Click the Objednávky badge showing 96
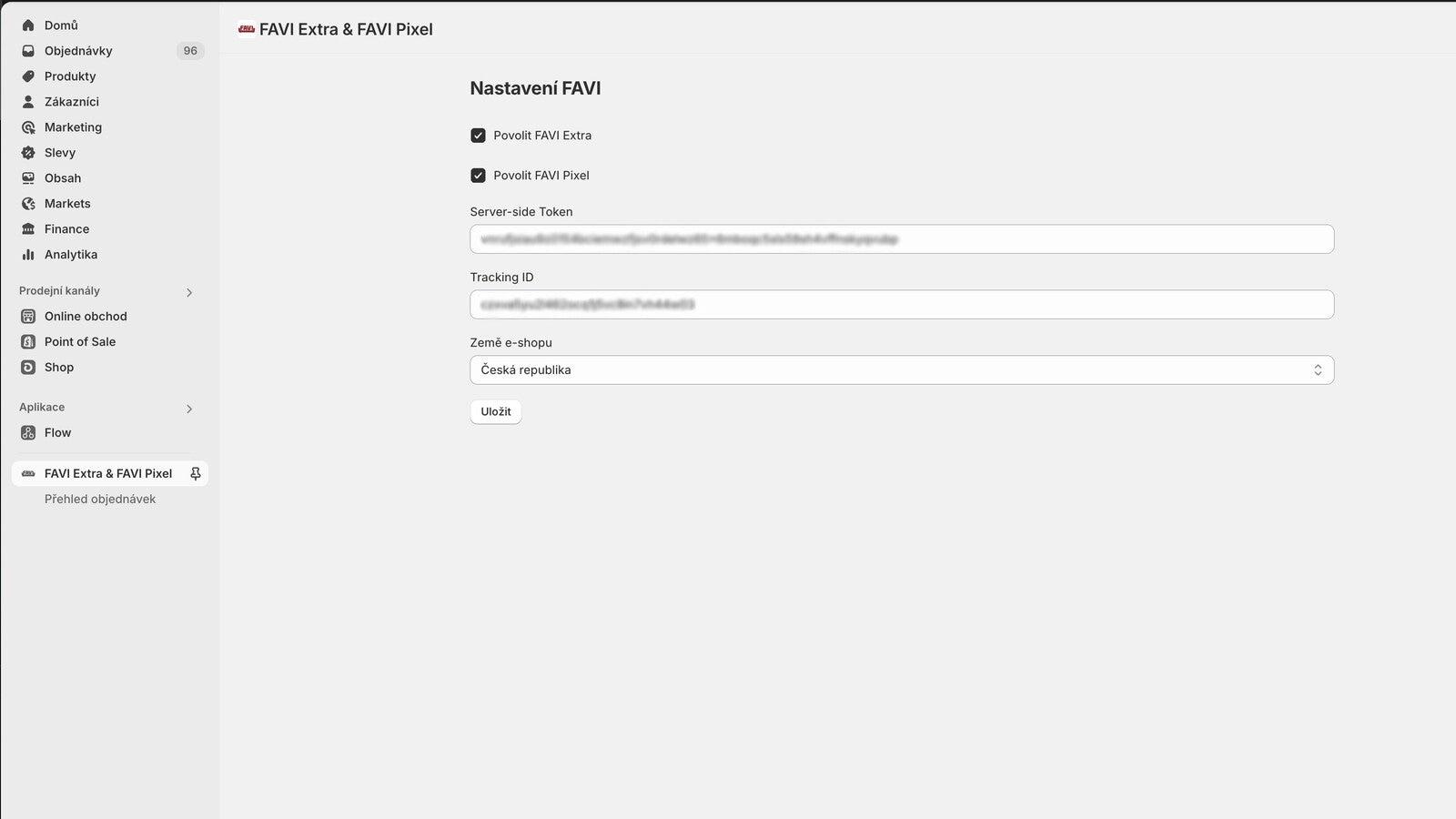Image resolution: width=1456 pixels, height=819 pixels. 189,50
